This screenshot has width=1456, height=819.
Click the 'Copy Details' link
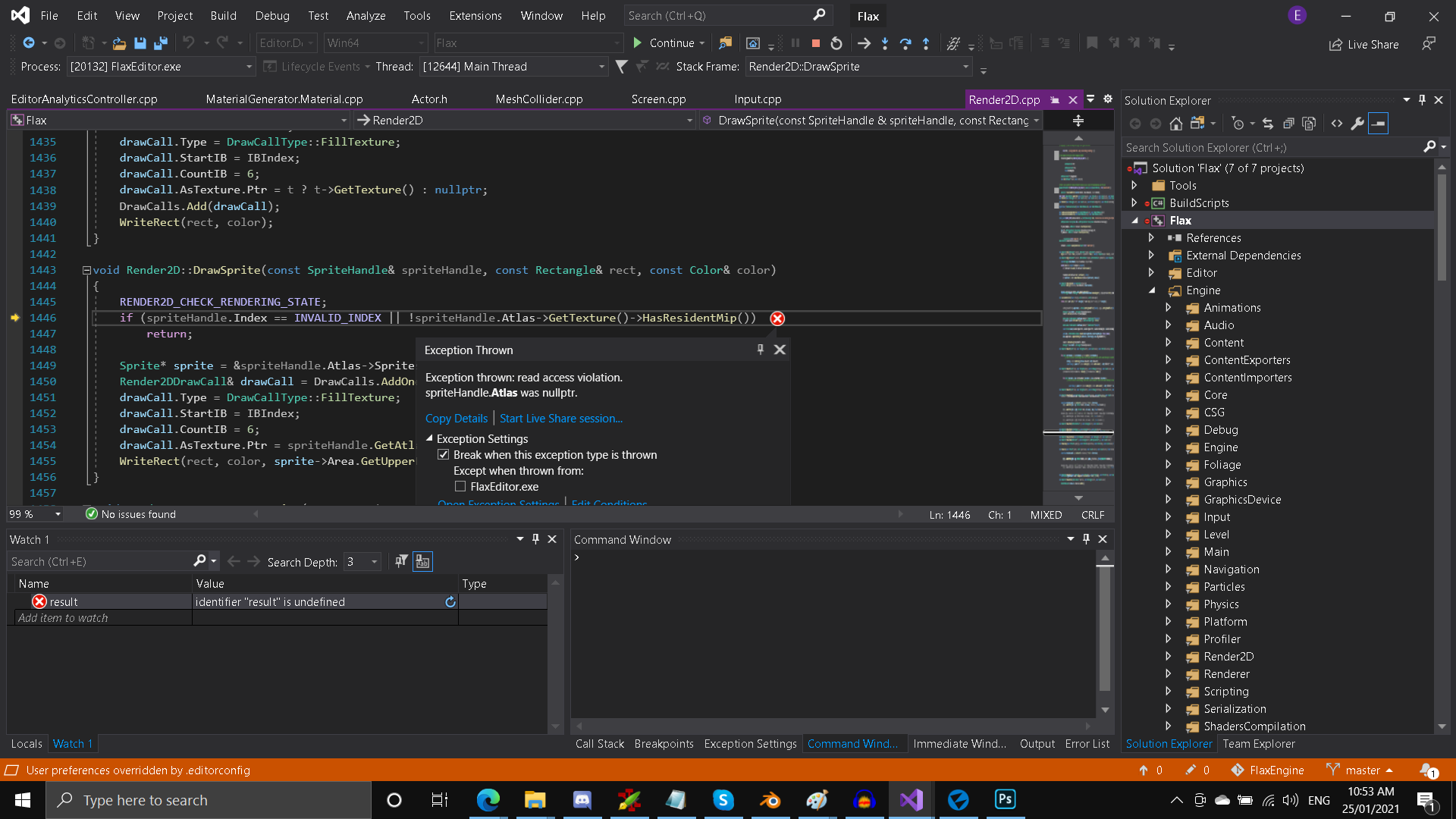456,418
